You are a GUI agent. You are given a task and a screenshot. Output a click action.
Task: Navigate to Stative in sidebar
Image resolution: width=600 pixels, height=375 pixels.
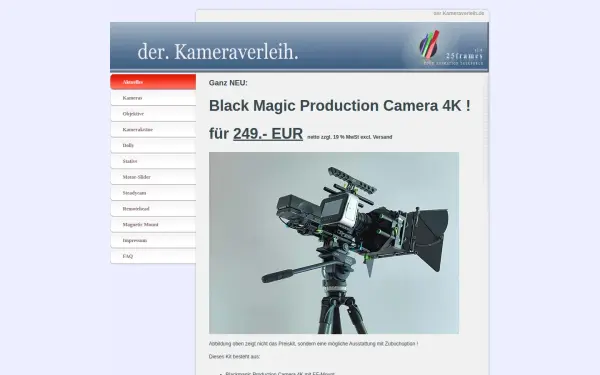pyautogui.click(x=153, y=161)
